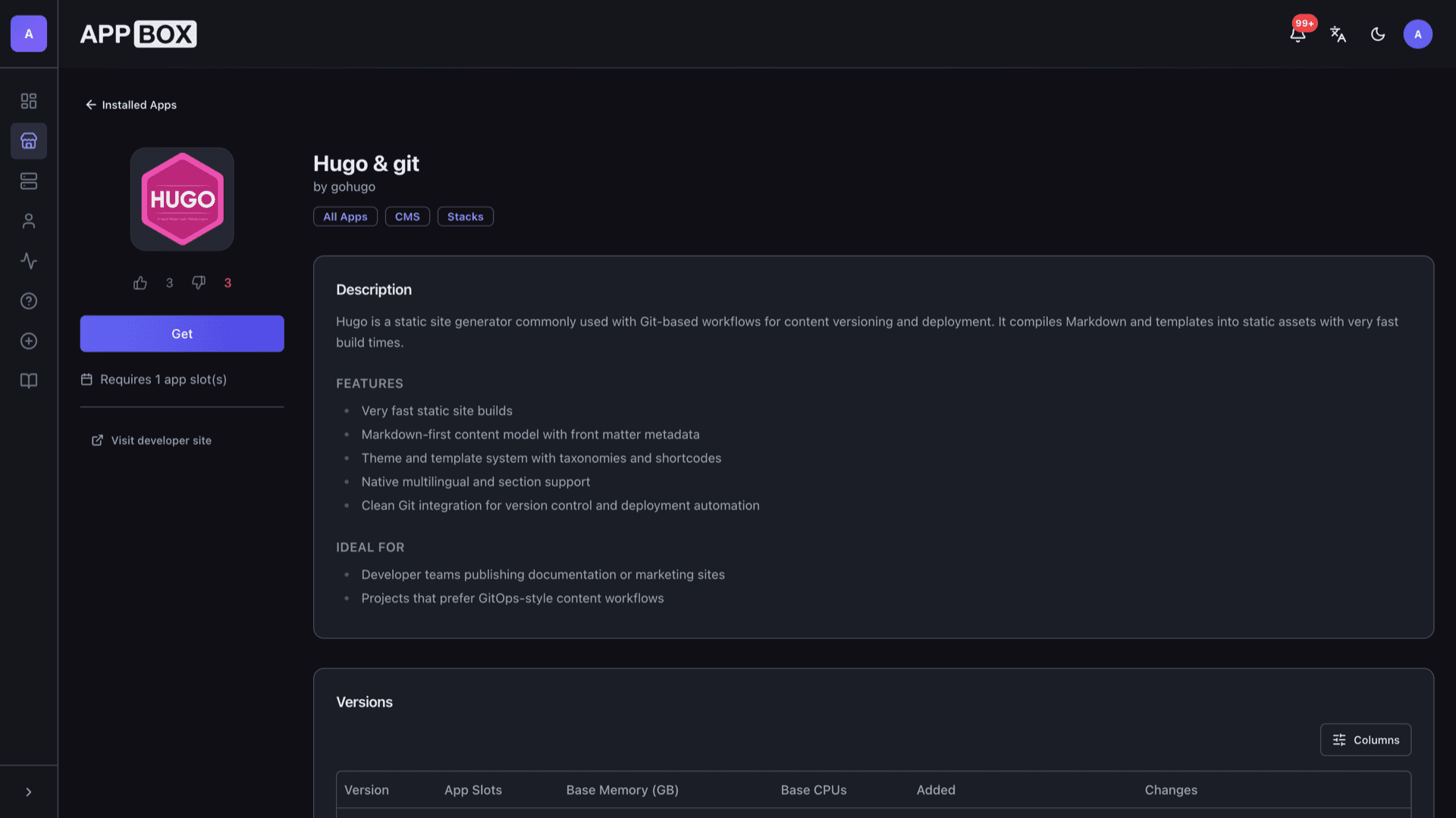Open the user profile icon in sidebar
Screen dimensions: 1456x818
coord(29,221)
